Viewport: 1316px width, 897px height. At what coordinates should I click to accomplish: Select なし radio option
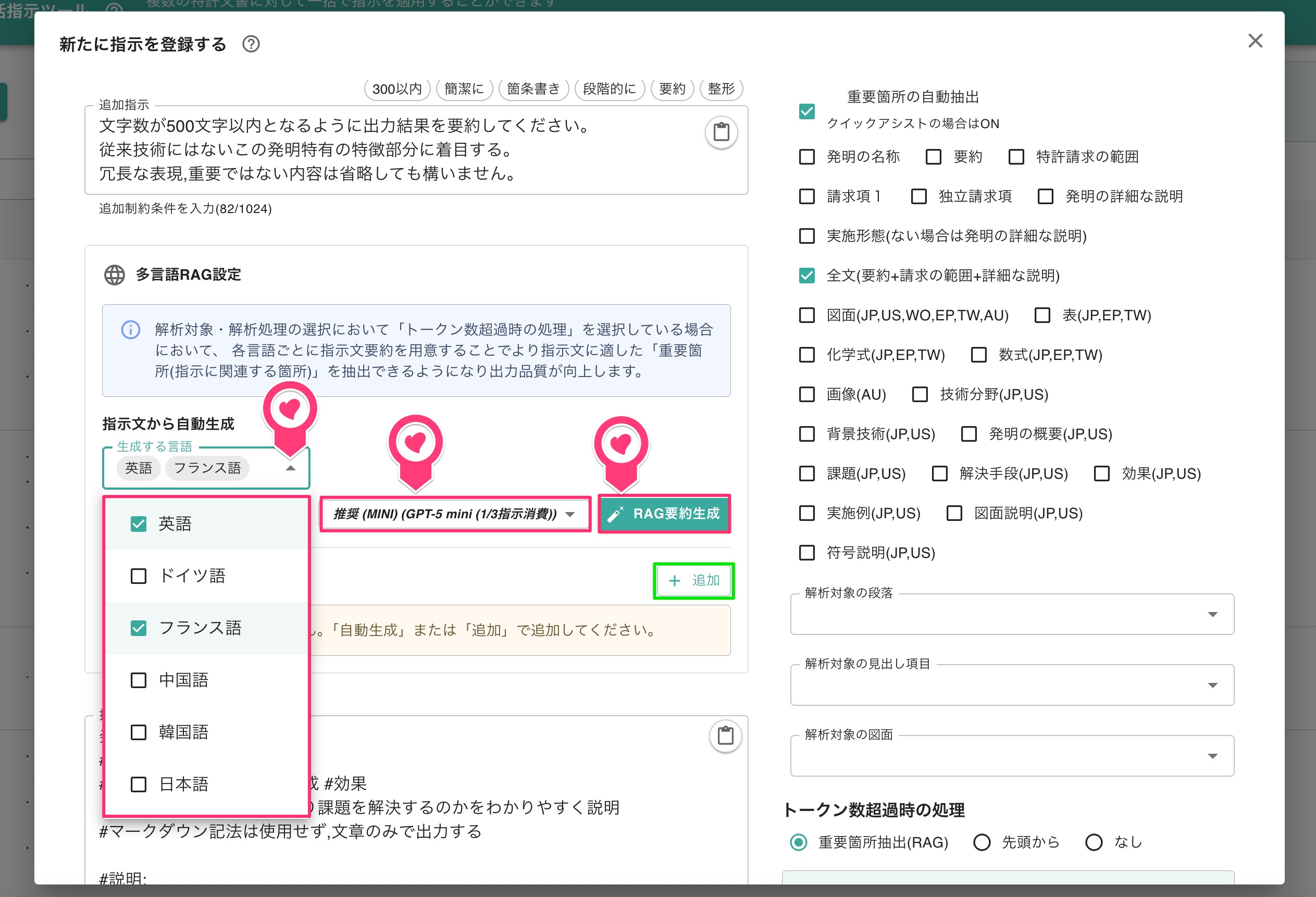pos(1094,843)
